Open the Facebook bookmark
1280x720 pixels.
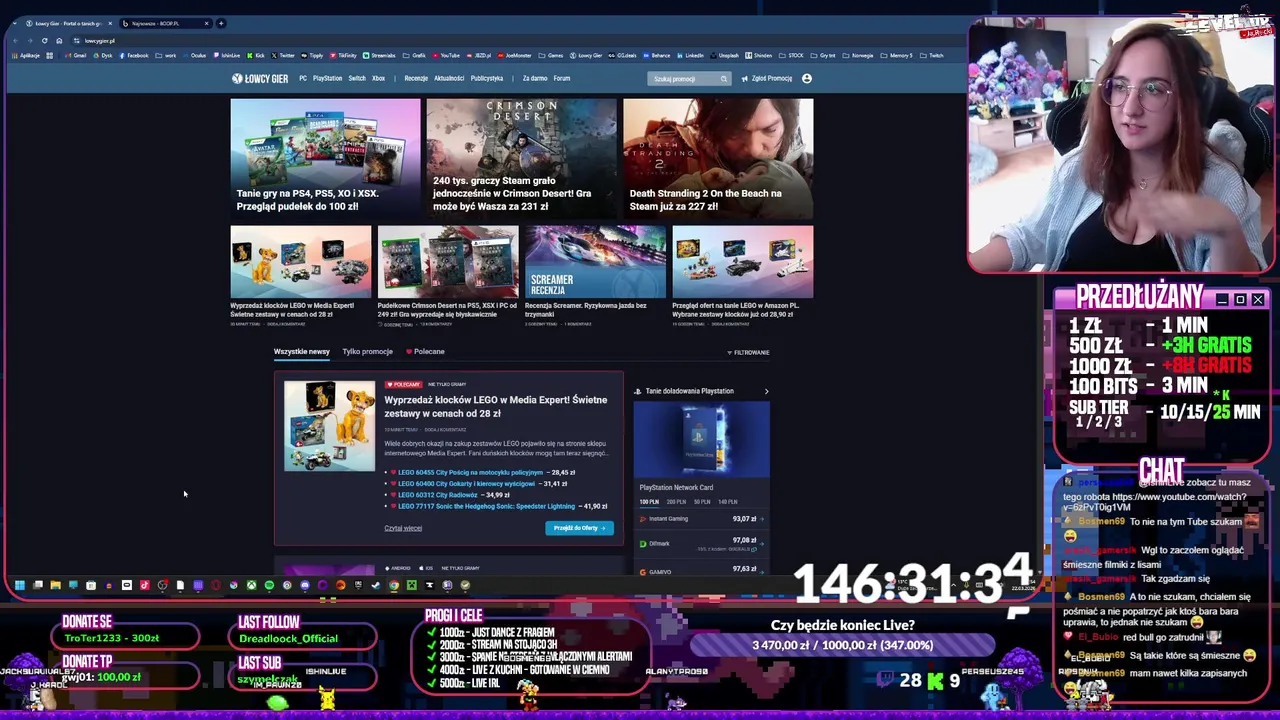(x=134, y=55)
